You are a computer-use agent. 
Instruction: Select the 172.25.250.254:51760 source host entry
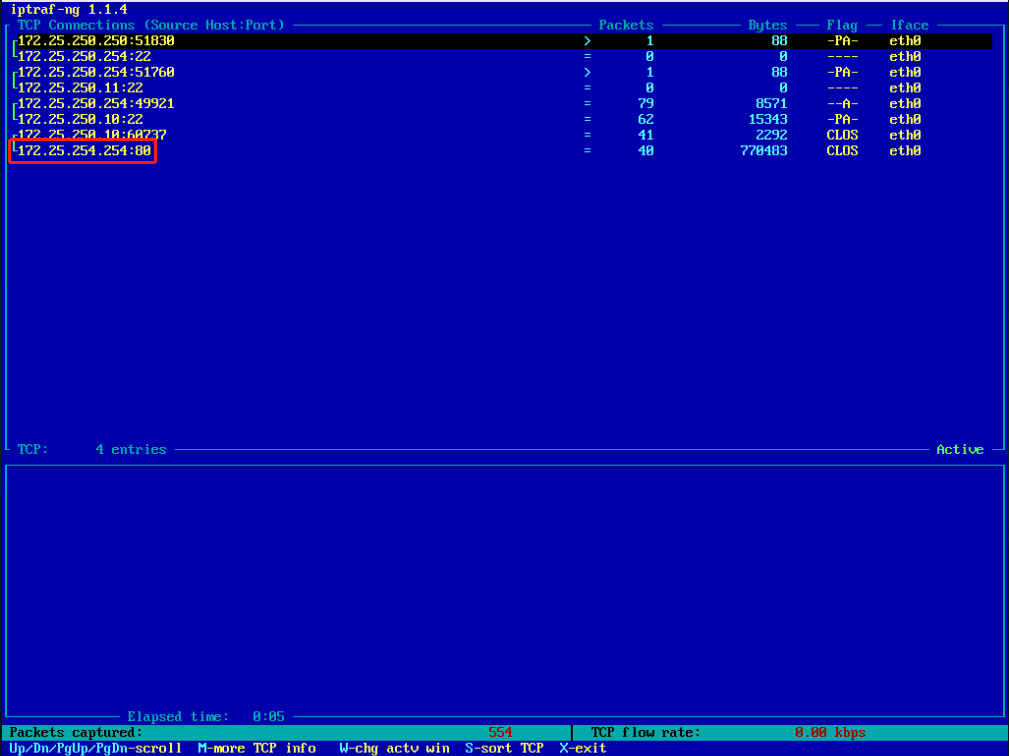pos(96,72)
